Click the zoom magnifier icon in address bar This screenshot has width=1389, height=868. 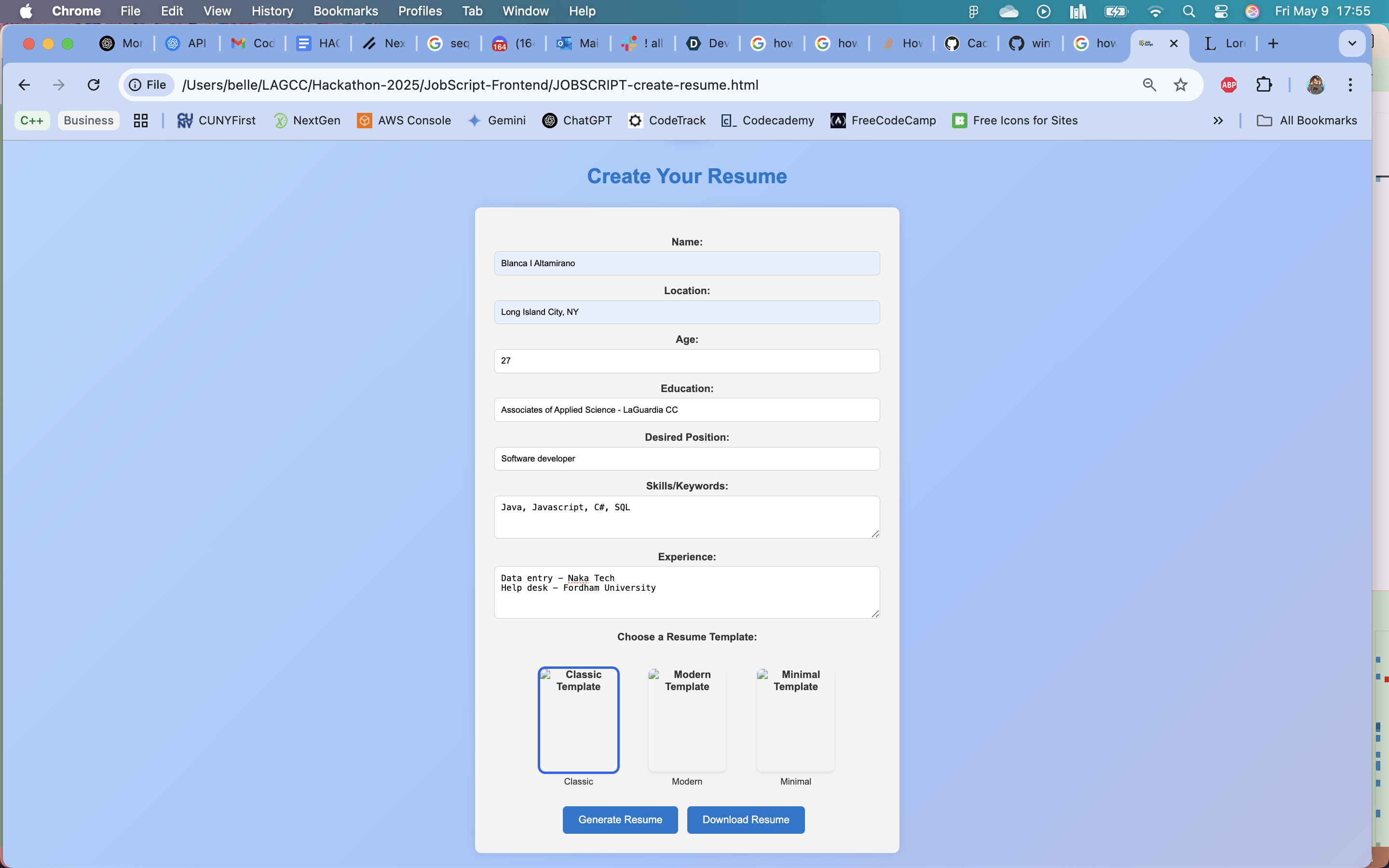(1149, 85)
